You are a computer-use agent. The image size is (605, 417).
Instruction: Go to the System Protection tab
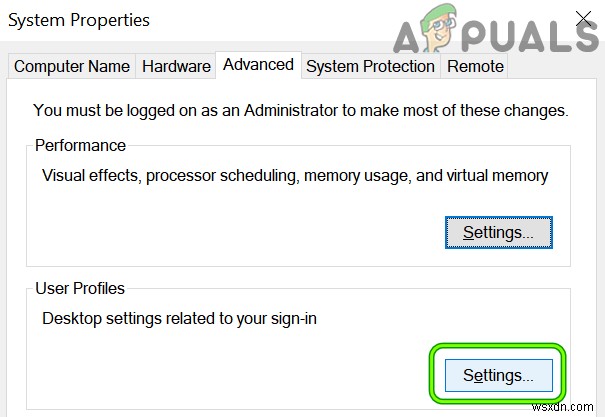coord(370,66)
